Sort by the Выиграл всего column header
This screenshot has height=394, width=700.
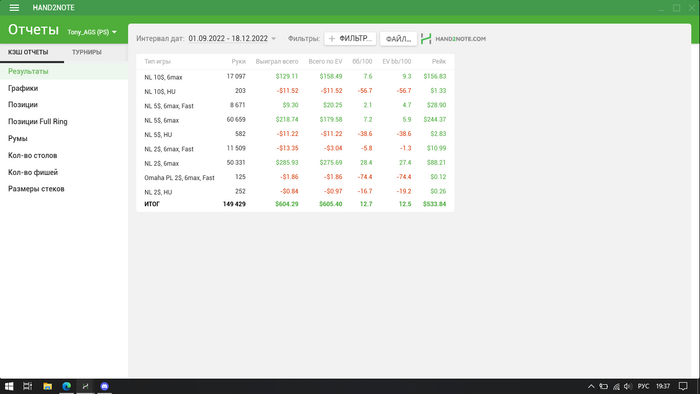click(277, 62)
